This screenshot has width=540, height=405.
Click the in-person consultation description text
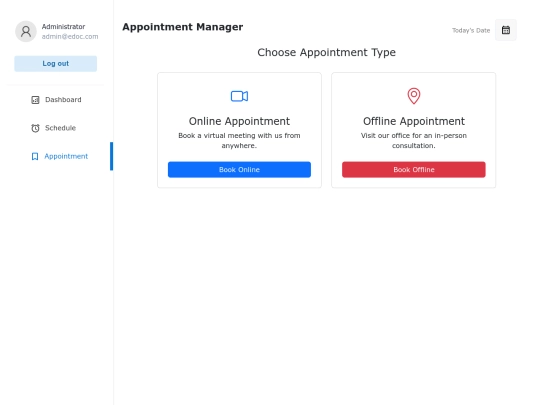coord(414,141)
